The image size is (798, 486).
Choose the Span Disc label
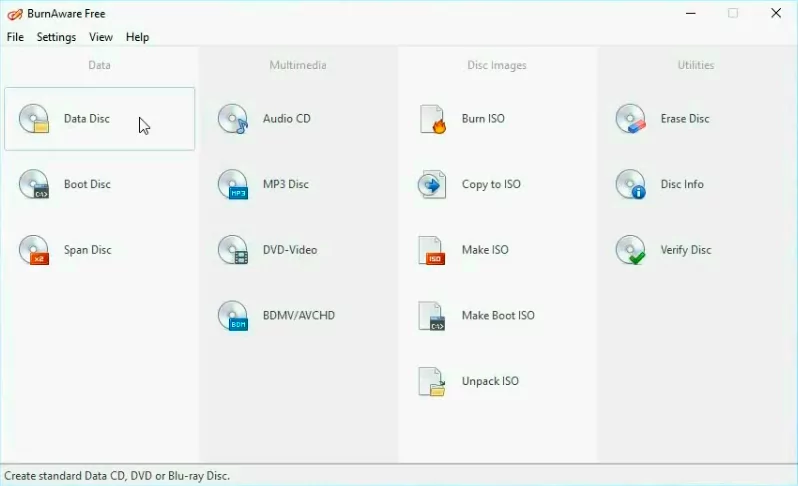tap(88, 250)
